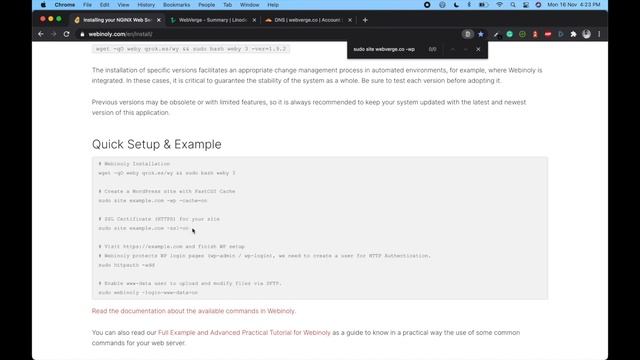The width and height of the screenshot is (640, 360).
Task: Open Read the documentation about available commands link
Action: click(194, 311)
